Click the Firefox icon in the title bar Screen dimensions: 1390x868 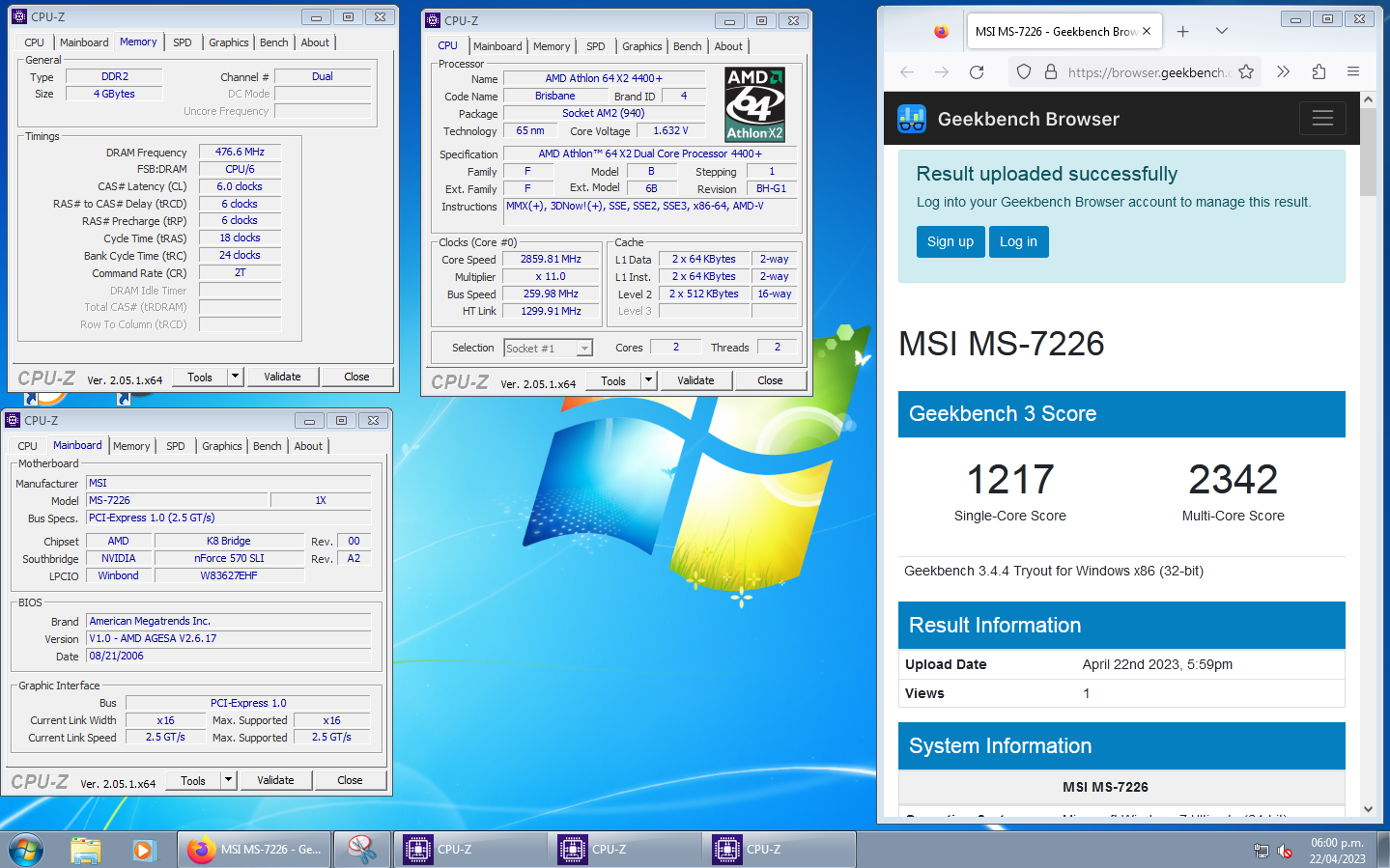click(941, 31)
